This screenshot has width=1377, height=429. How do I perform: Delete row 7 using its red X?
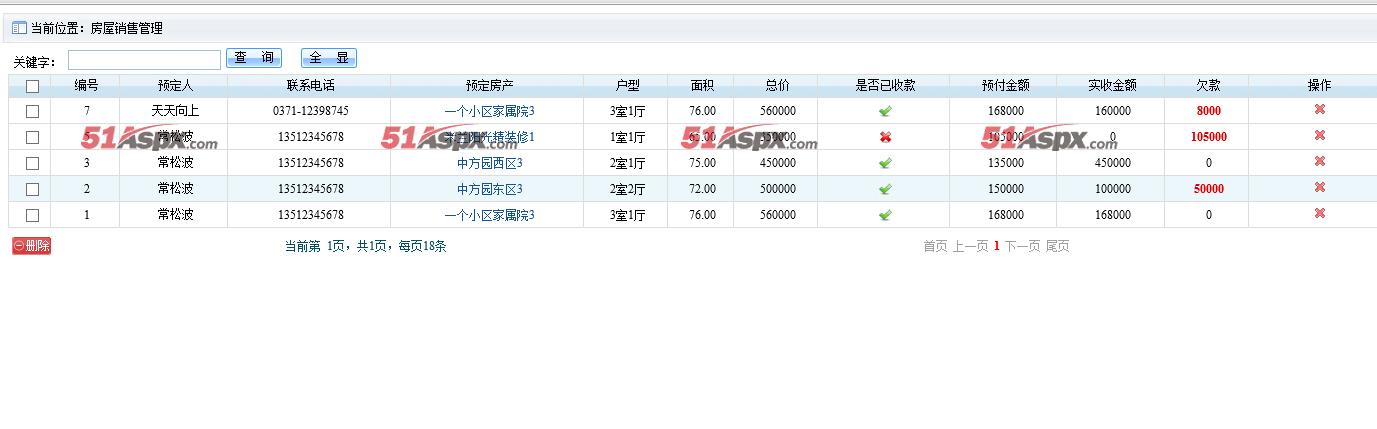tap(1319, 109)
